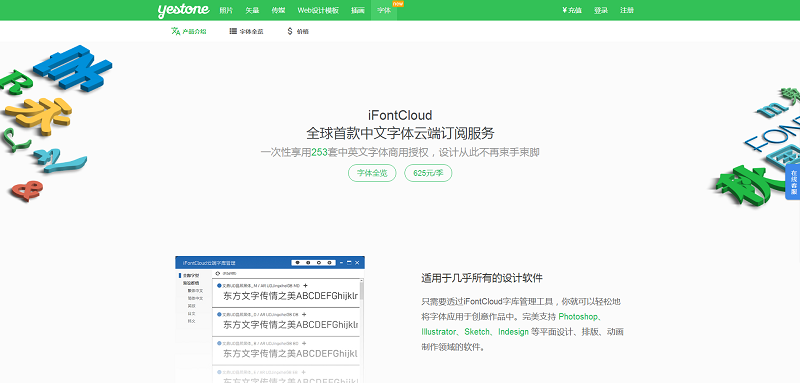This screenshot has width=800, height=383.
Task: Click the list icon beside 字体全览
Action: click(x=233, y=31)
